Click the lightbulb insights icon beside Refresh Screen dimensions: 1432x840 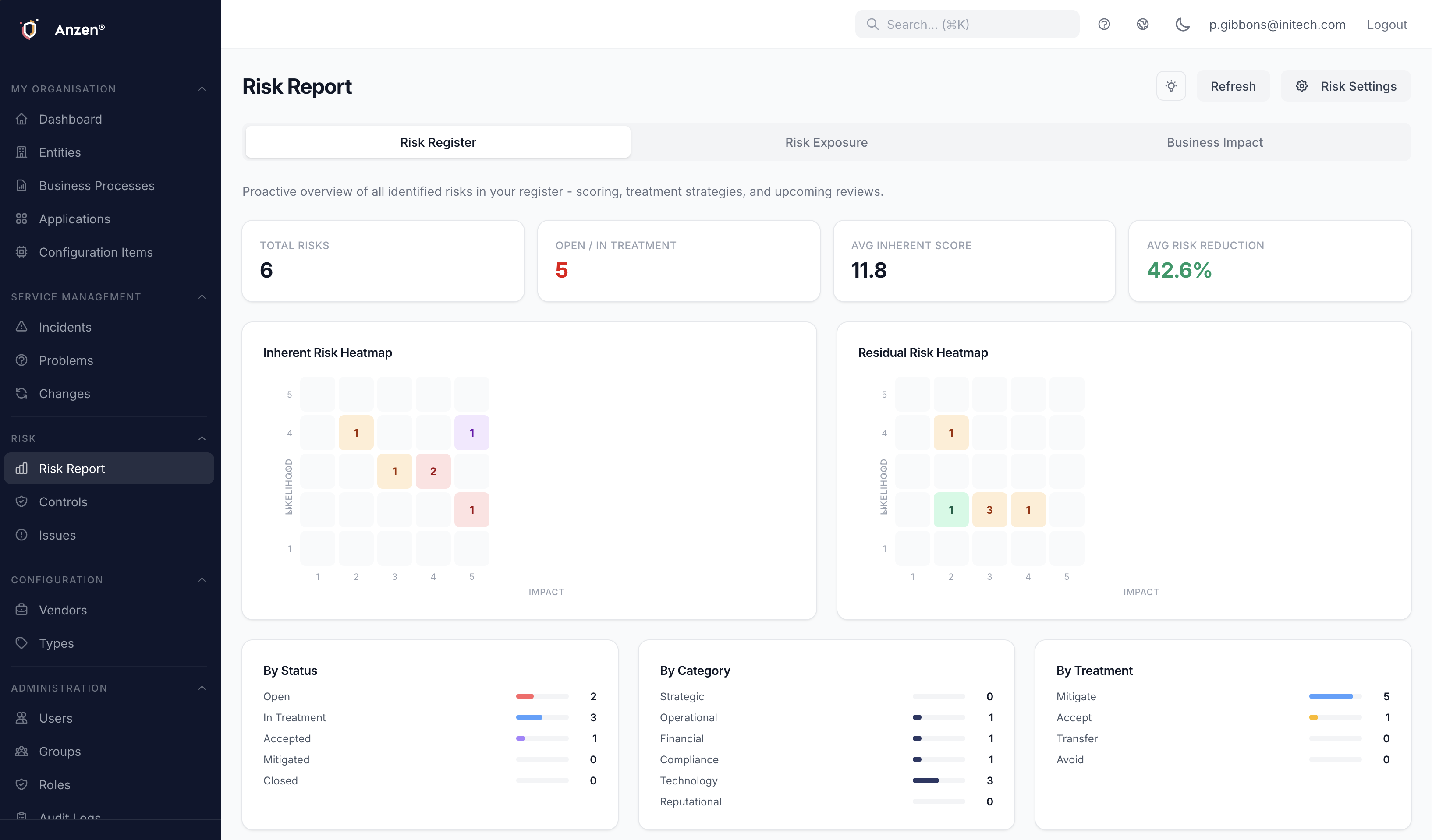tap(1170, 86)
